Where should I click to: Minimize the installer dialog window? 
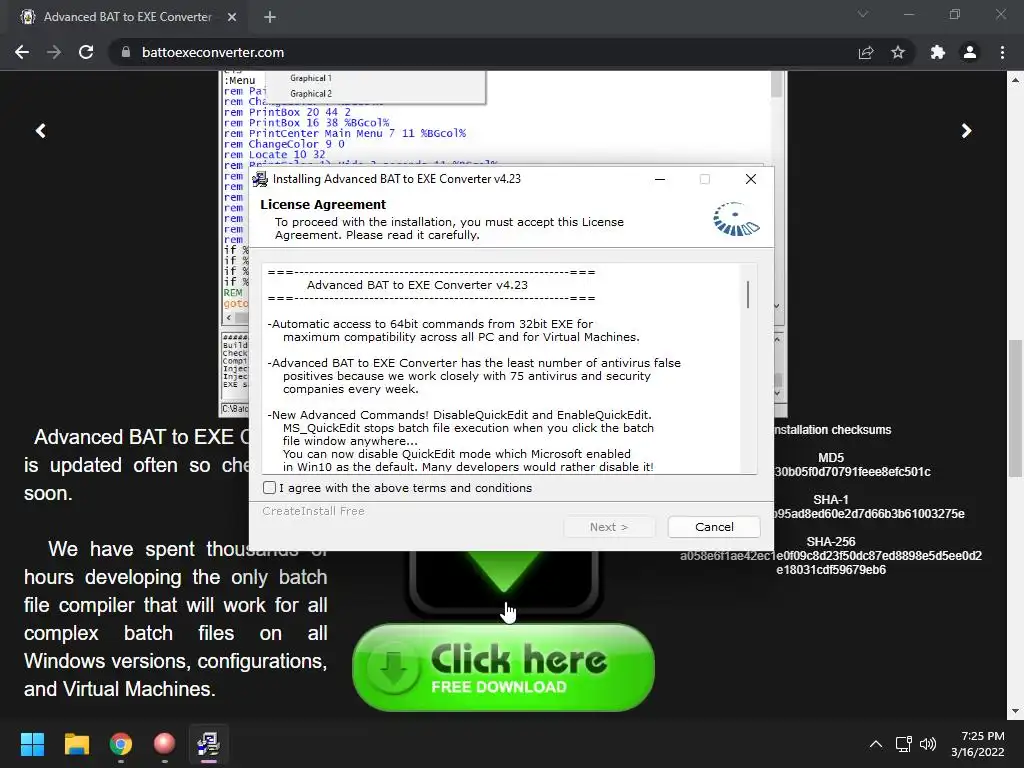click(x=660, y=179)
